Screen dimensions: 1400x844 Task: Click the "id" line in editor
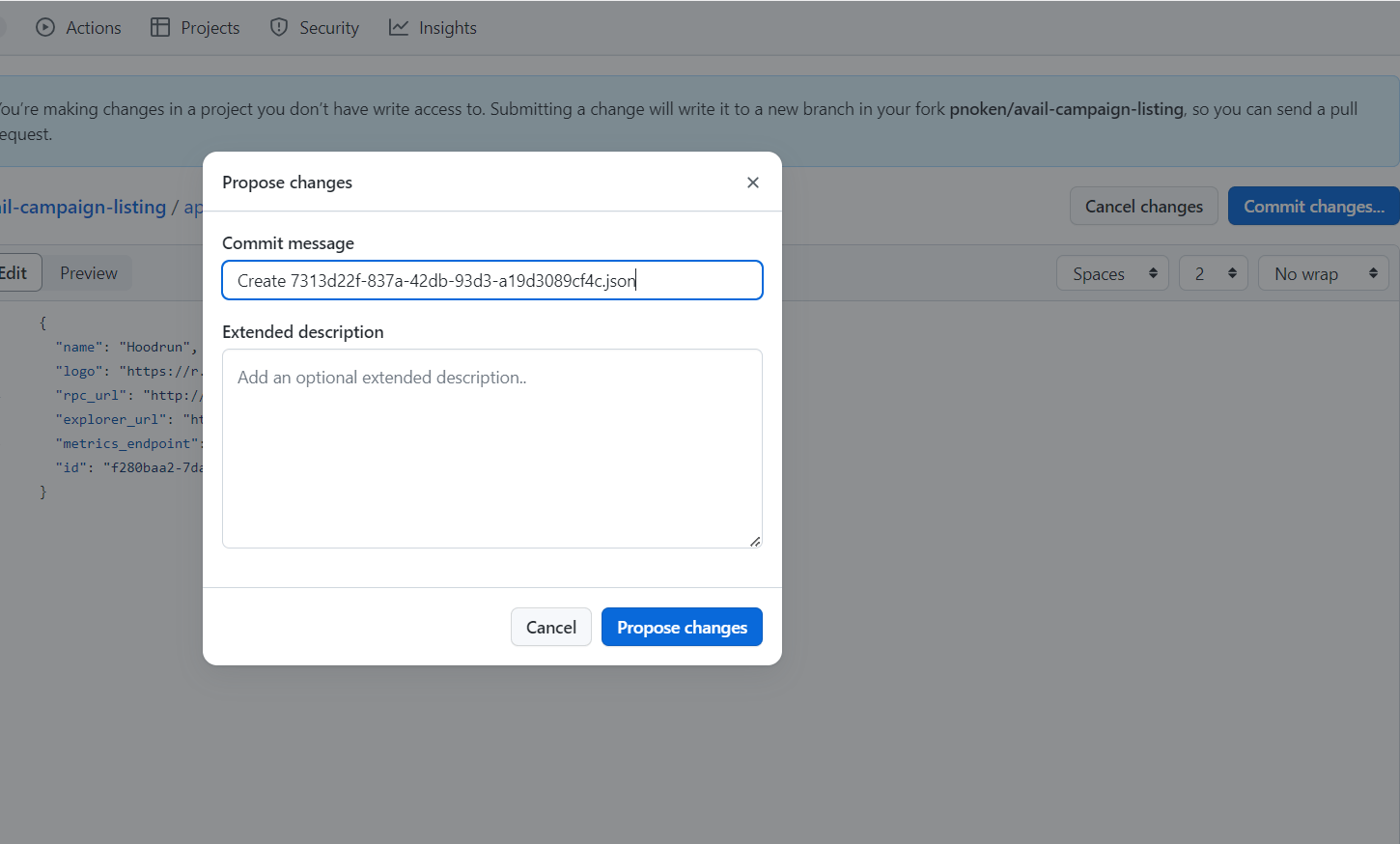point(128,467)
